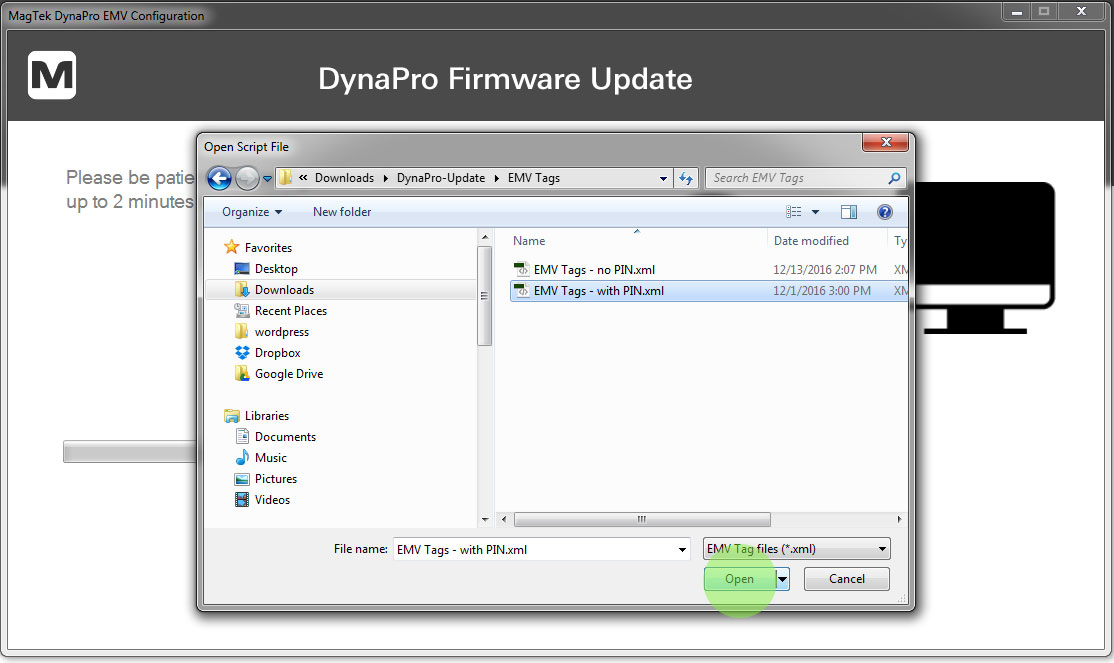1114x663 pixels.
Task: Click the Recent Places icon
Action: (x=242, y=311)
